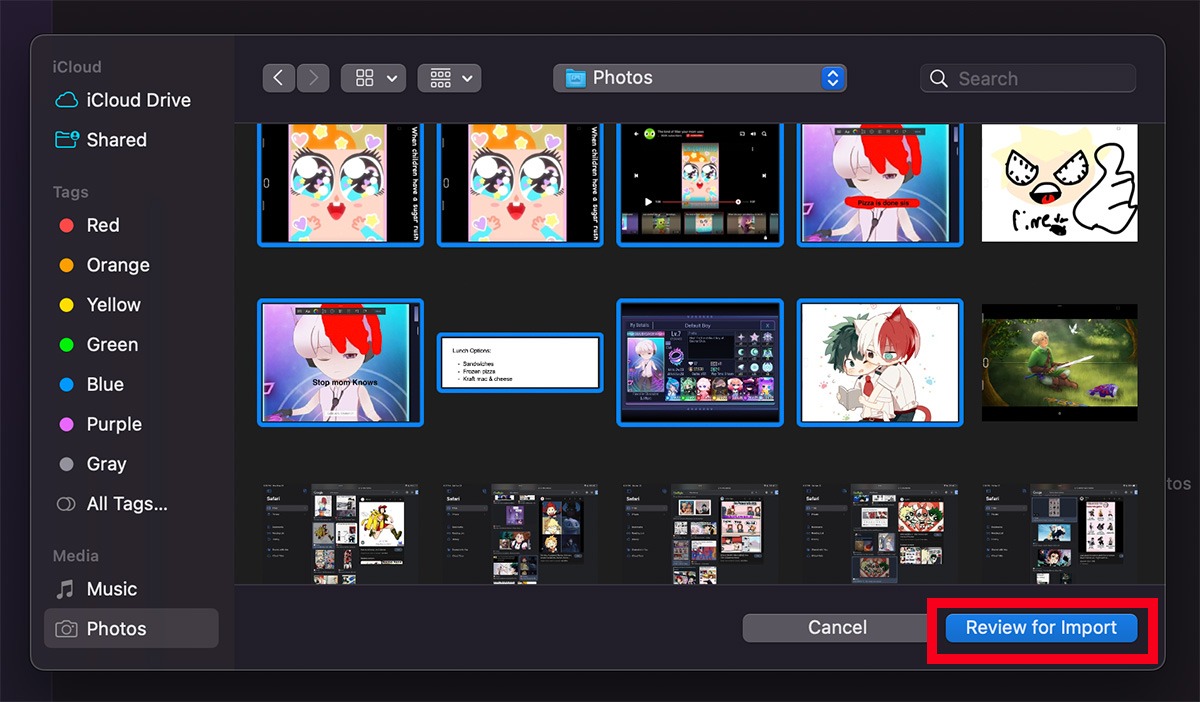Screen dimensions: 1200x702
Task: Open the Photos folder location dropdown
Action: 699,77
